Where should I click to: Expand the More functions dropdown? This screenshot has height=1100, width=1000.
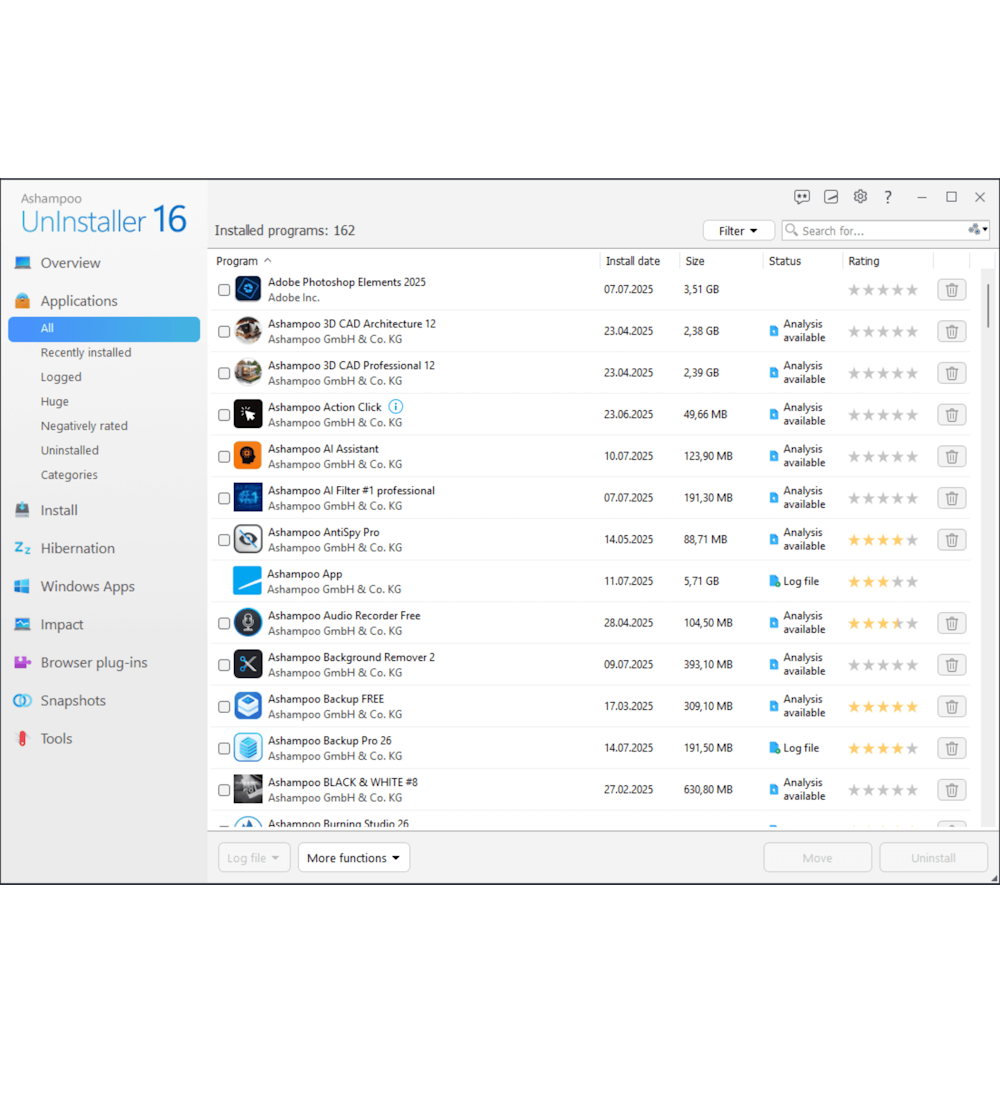pyautogui.click(x=353, y=858)
